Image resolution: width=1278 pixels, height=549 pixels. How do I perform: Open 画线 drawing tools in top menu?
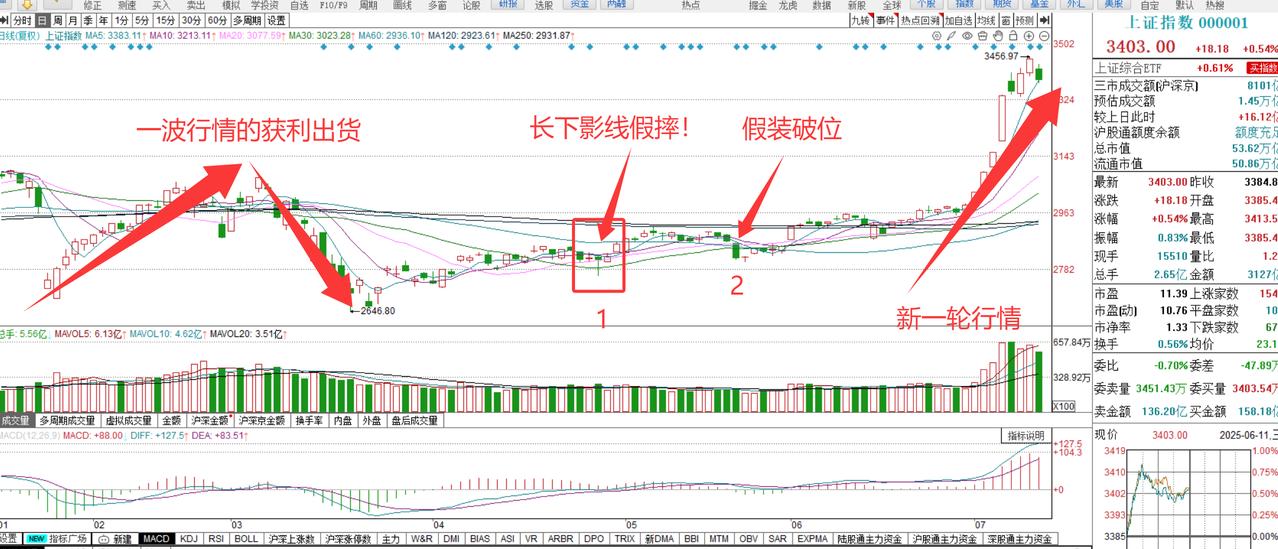click(402, 5)
